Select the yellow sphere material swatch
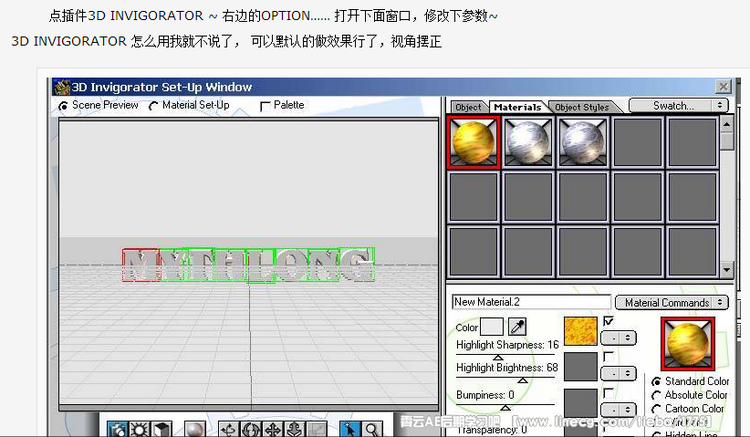The image size is (750, 437). click(473, 142)
